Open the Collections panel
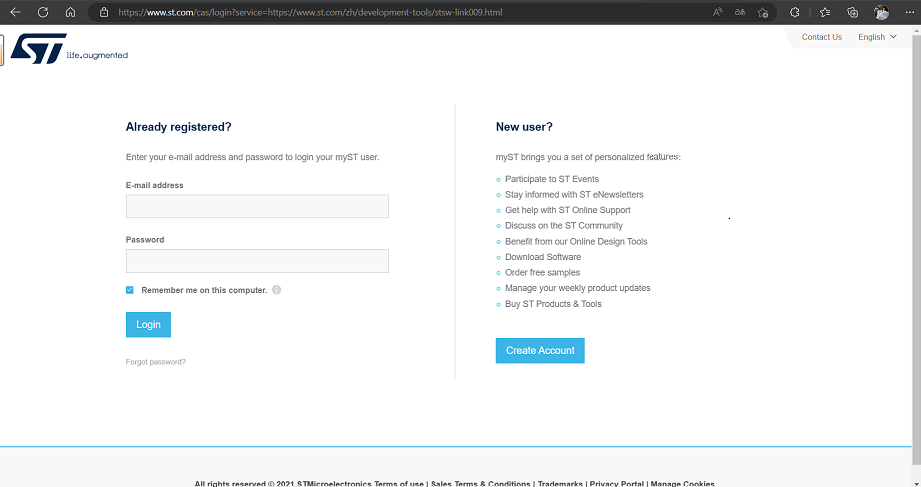The image size is (921, 487). click(x=853, y=12)
